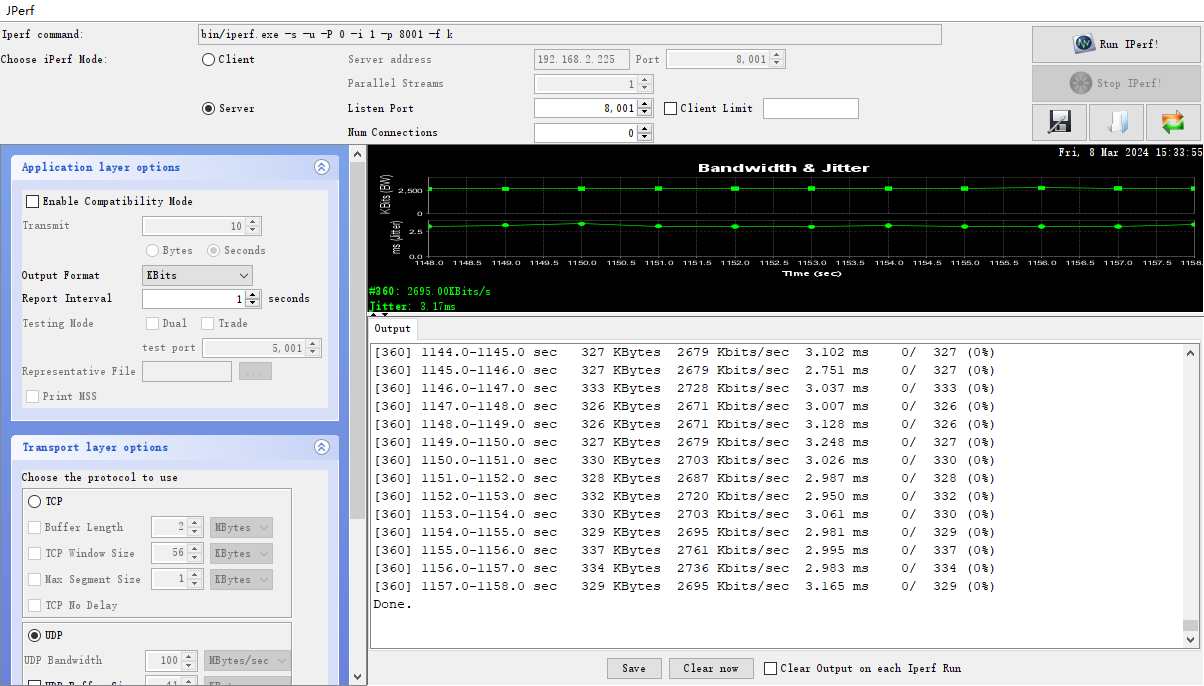Select the Bytes transmit radio button

click(x=152, y=250)
